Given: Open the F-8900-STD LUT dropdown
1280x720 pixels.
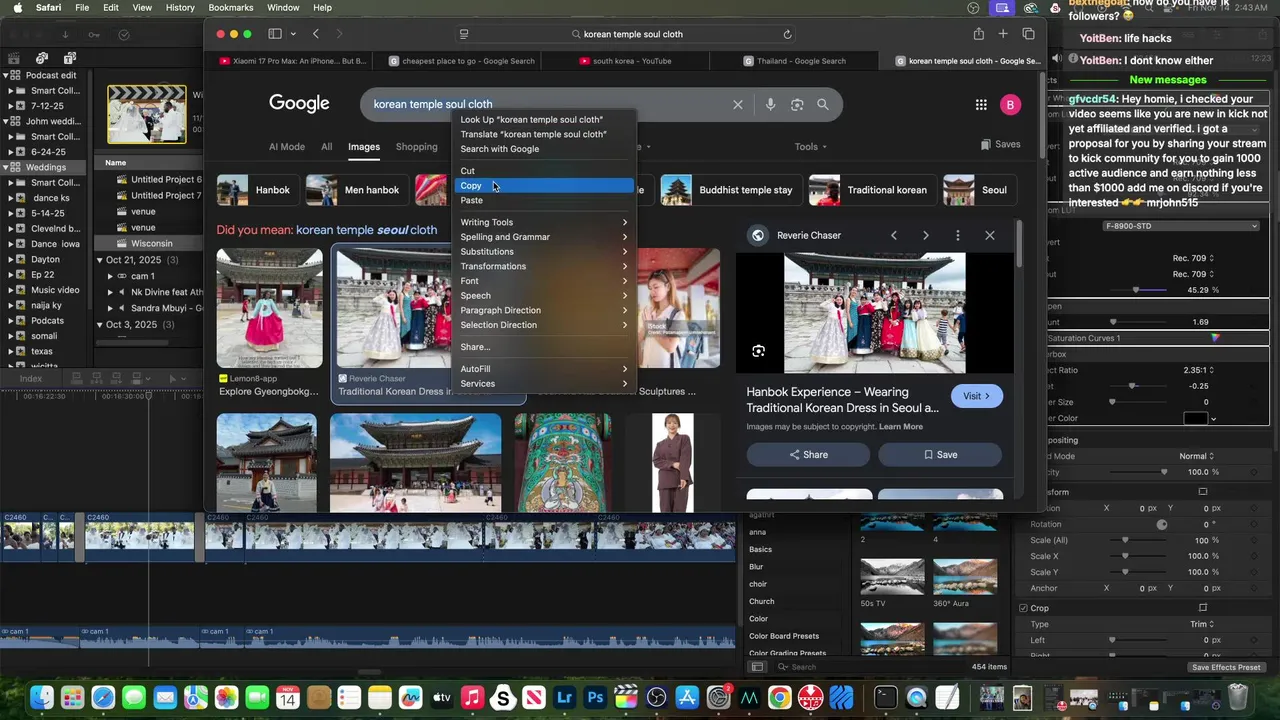Looking at the screenshot, I should [1182, 226].
